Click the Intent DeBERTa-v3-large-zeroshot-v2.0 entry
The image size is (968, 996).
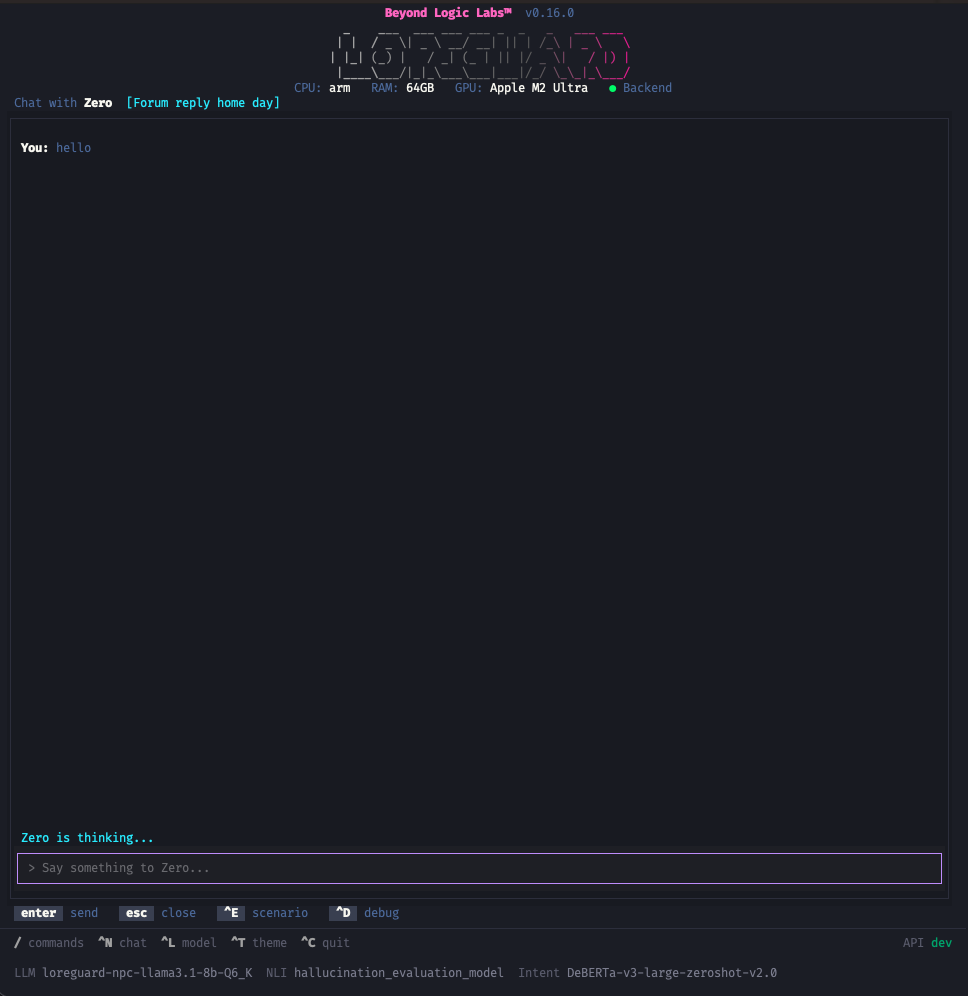671,972
